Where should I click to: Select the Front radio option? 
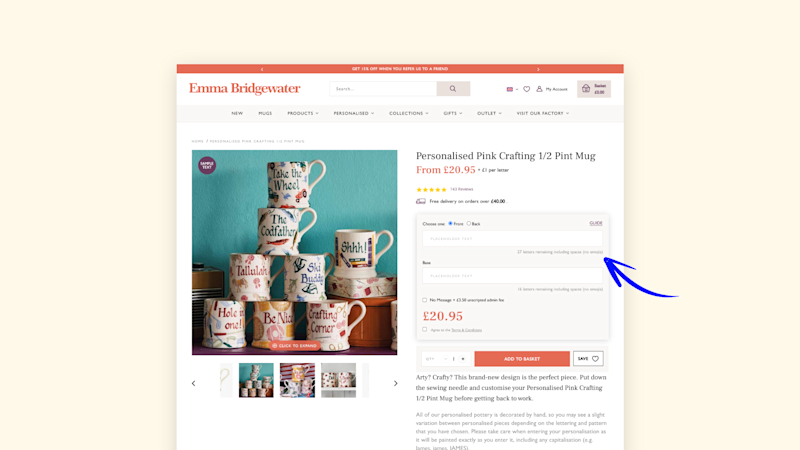coord(451,223)
